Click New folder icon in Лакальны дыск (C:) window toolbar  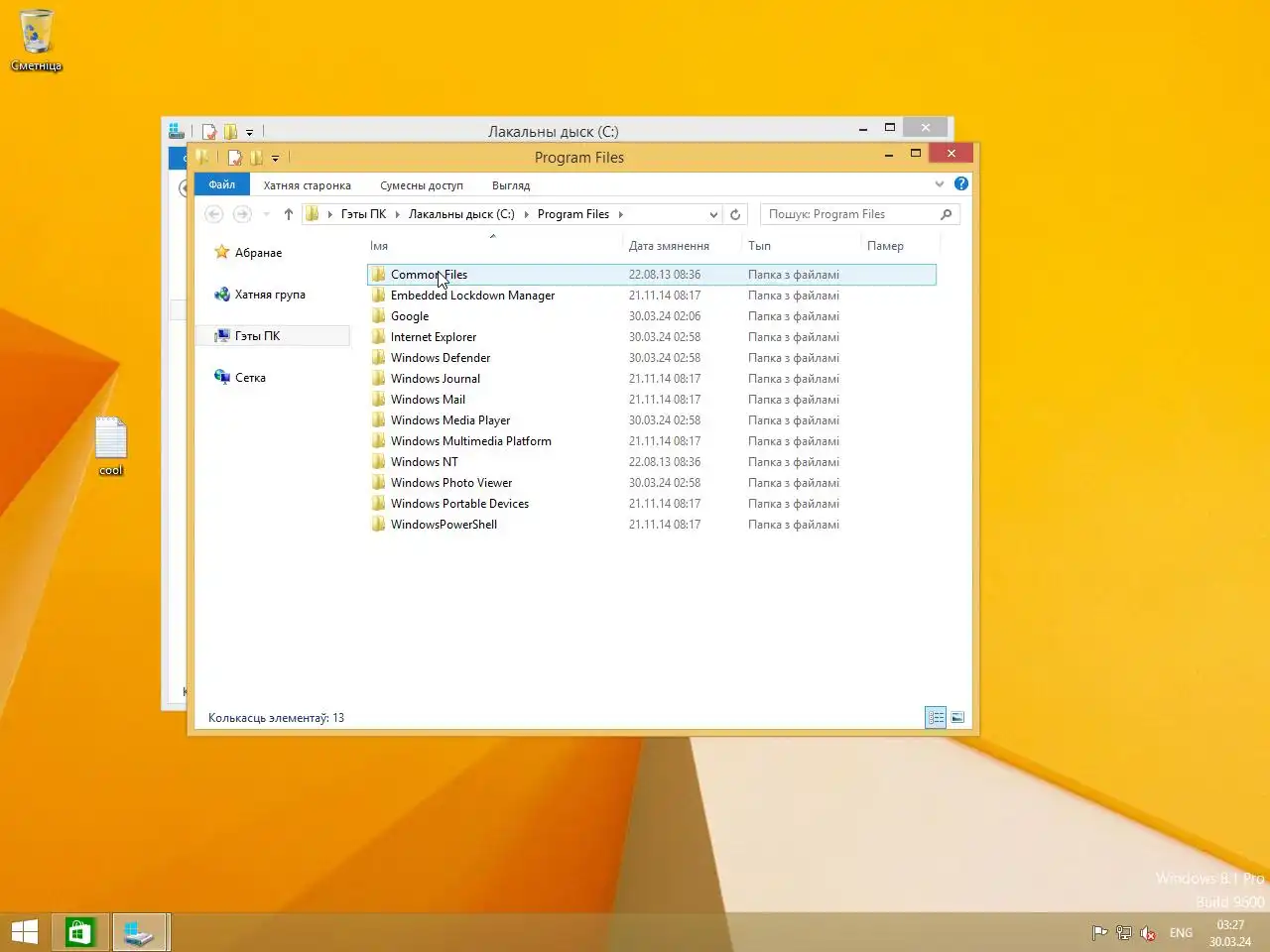[230, 131]
